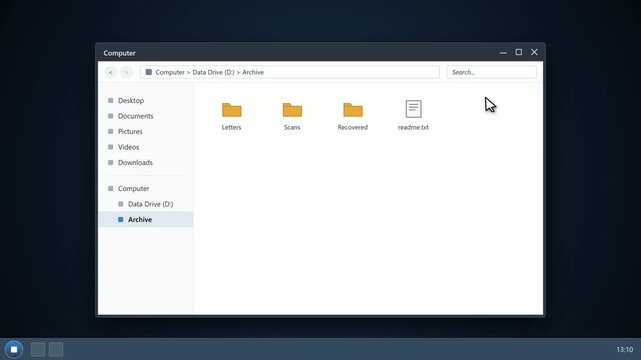Click the Downloads sidebar bullet icon
The image size is (641, 360).
click(110, 163)
